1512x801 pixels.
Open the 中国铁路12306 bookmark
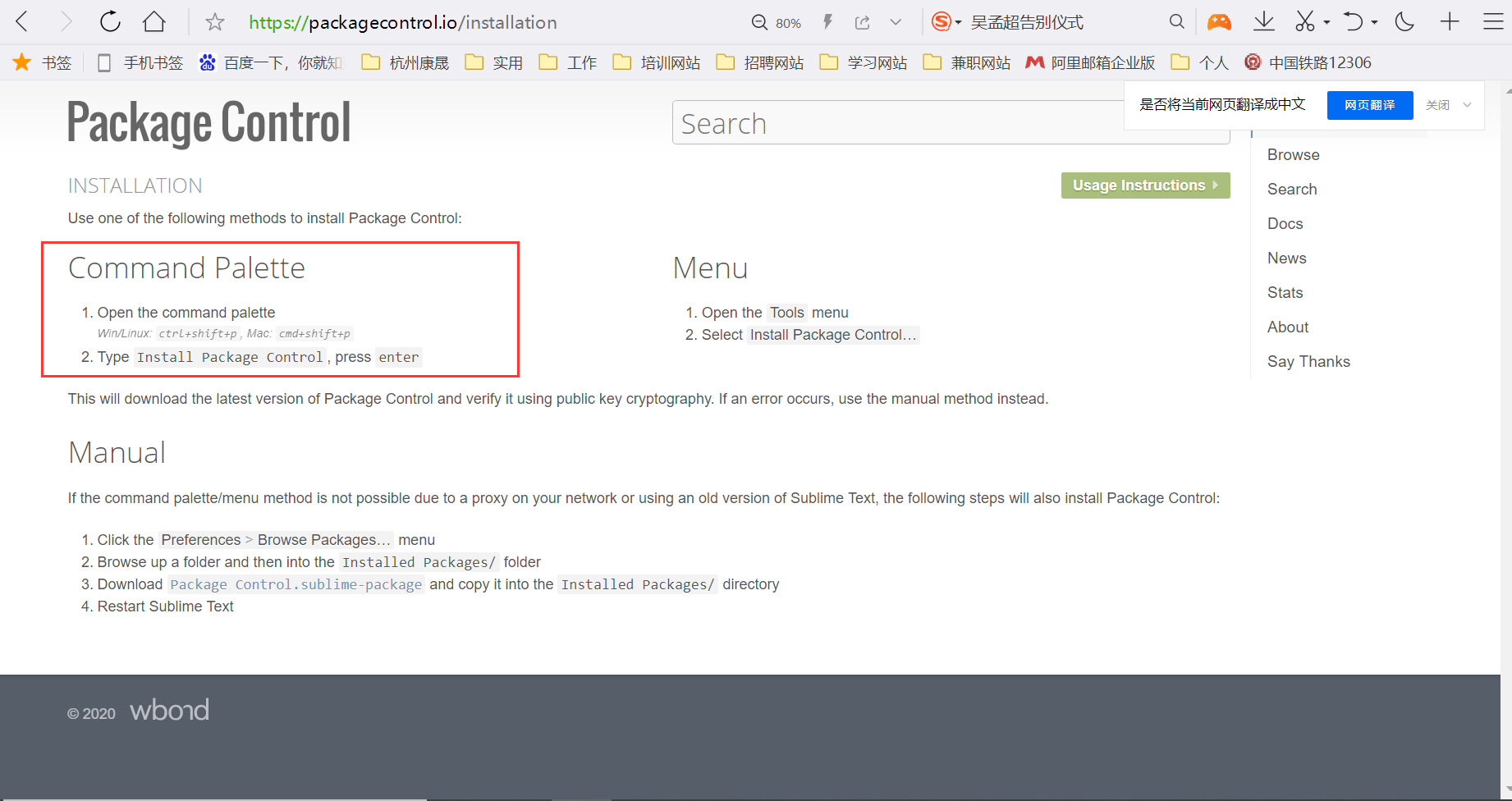click(1308, 62)
